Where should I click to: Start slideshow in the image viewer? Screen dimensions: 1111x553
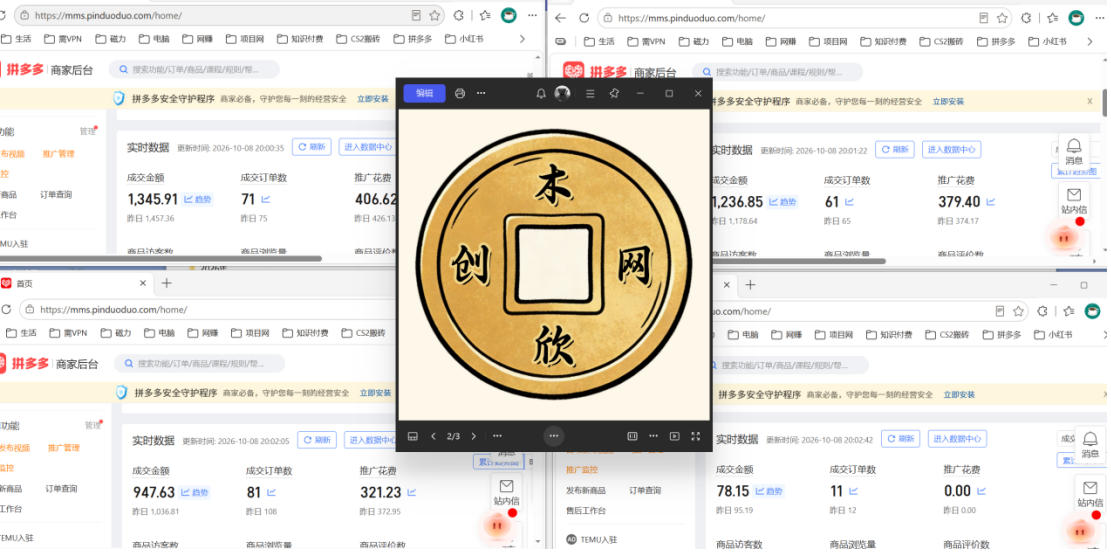(675, 436)
